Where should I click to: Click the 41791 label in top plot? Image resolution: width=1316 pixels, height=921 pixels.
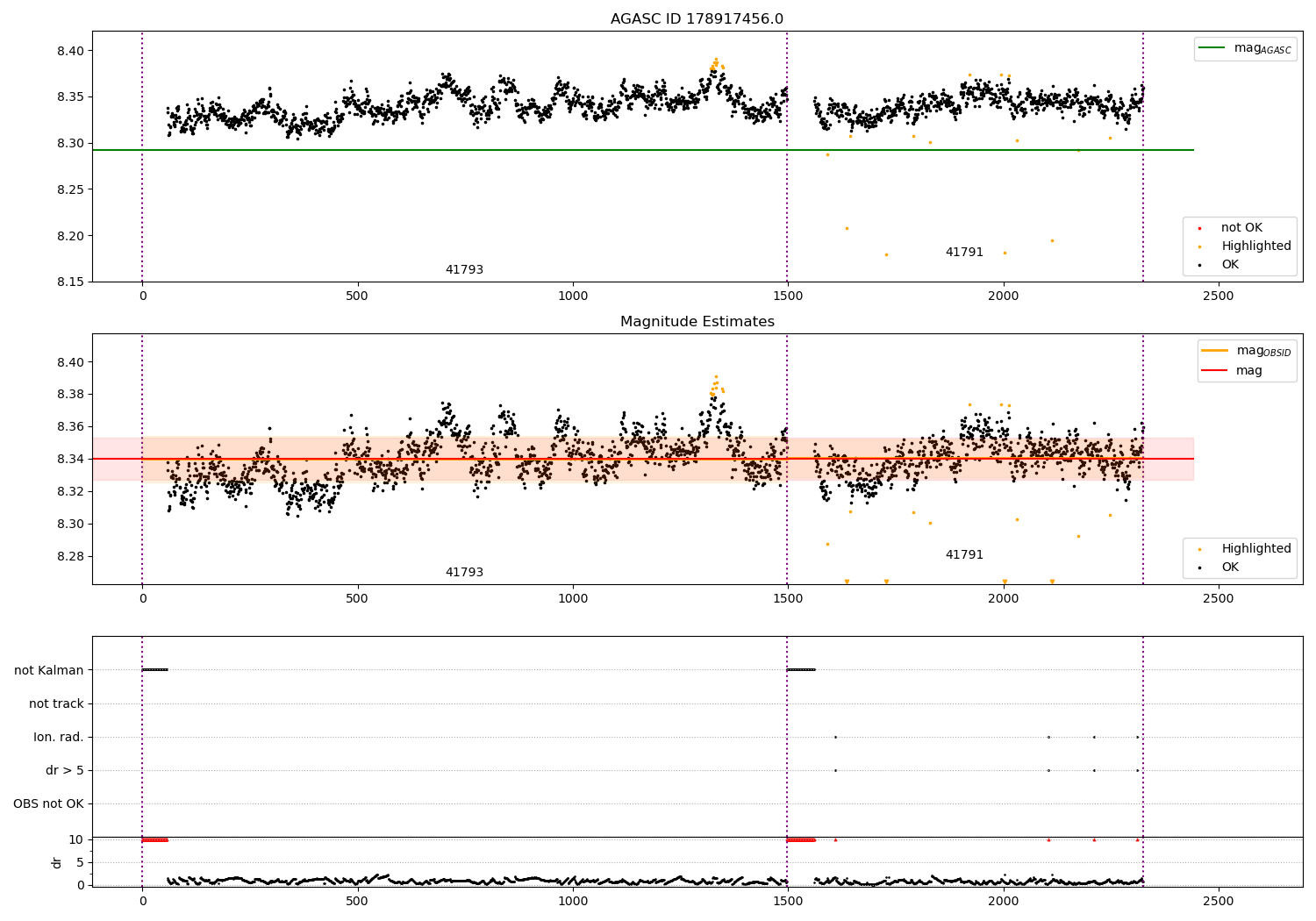click(x=964, y=253)
